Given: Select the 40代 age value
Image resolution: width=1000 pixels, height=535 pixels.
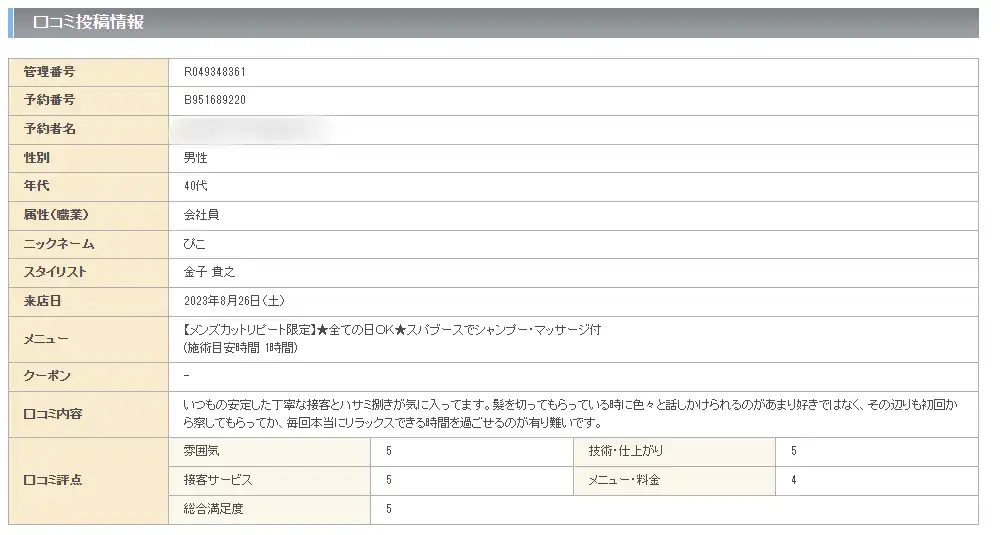Looking at the screenshot, I should (195, 186).
